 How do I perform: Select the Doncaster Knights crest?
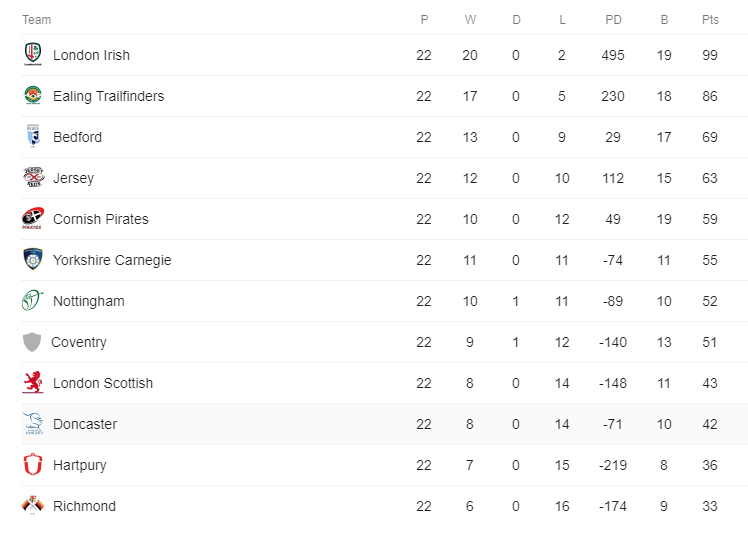click(33, 424)
